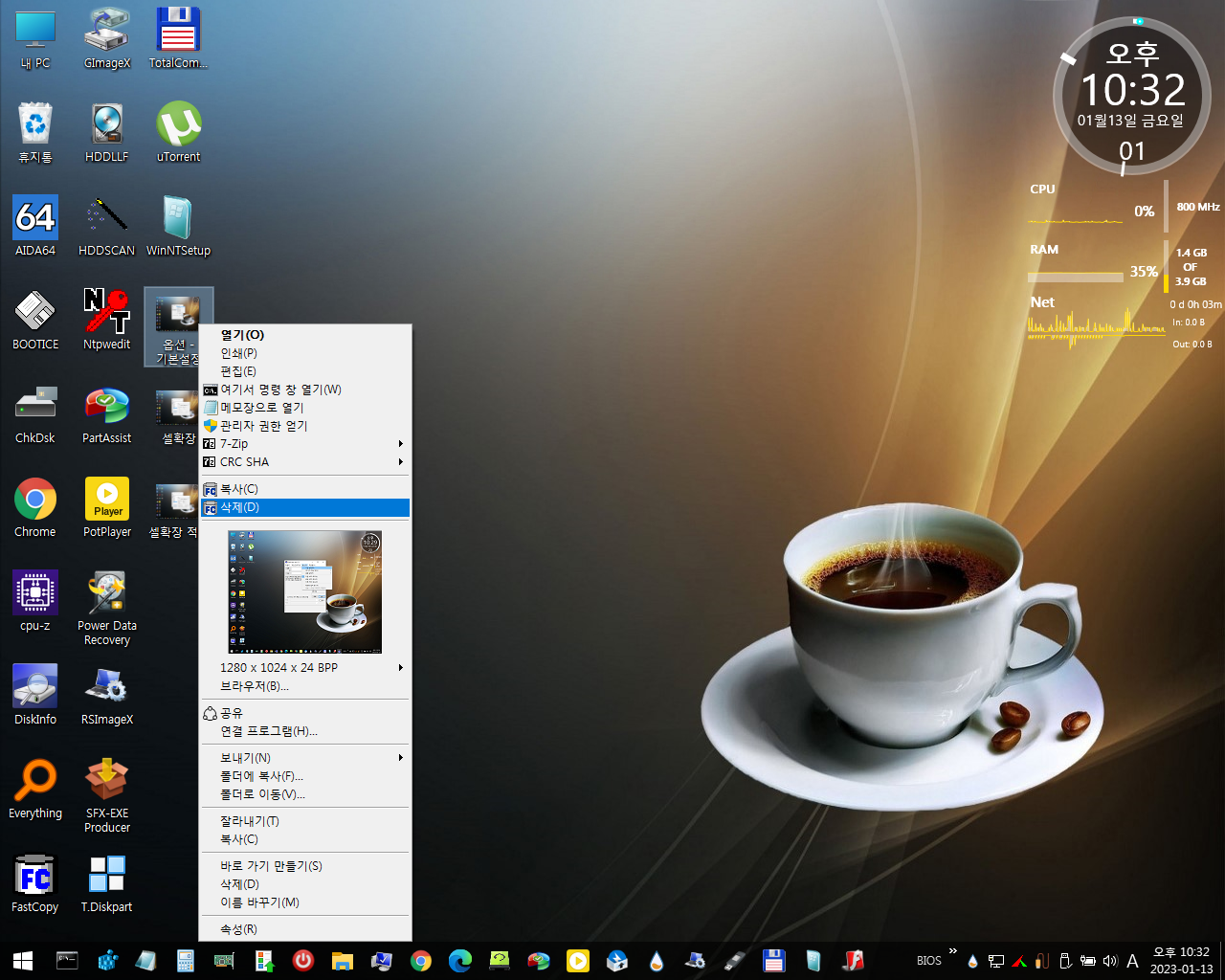The width and height of the screenshot is (1225, 980).
Task: Select 이름 바꾸기(M) rename entry
Action: tap(305, 902)
